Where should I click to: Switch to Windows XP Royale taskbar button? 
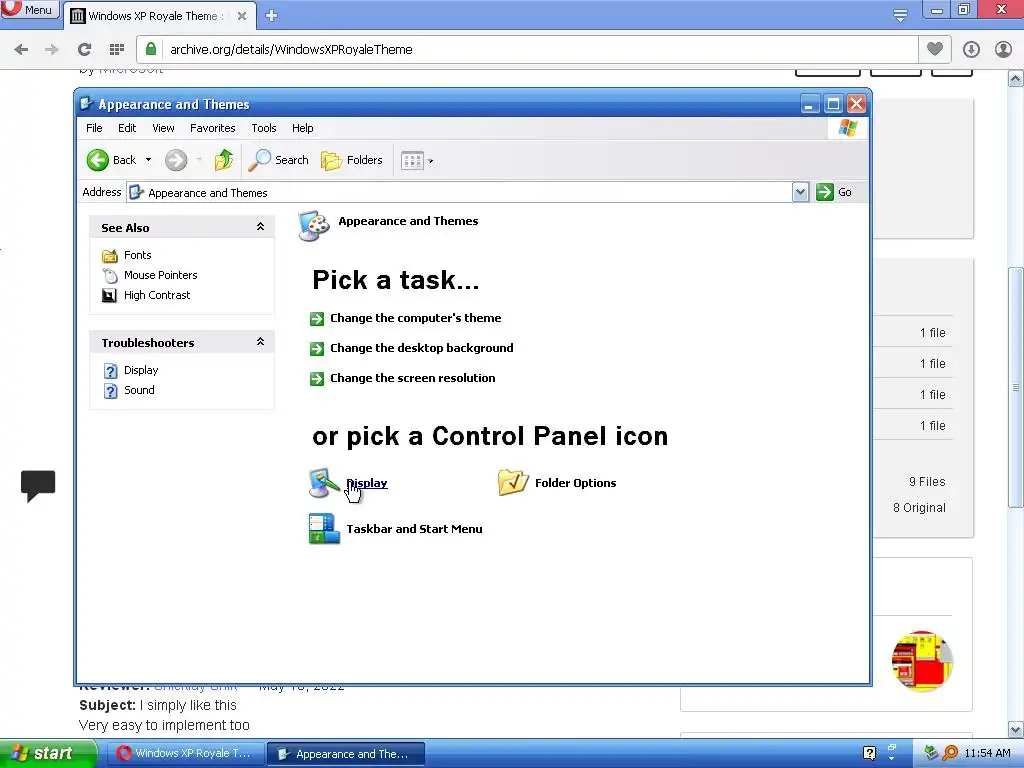coord(185,754)
